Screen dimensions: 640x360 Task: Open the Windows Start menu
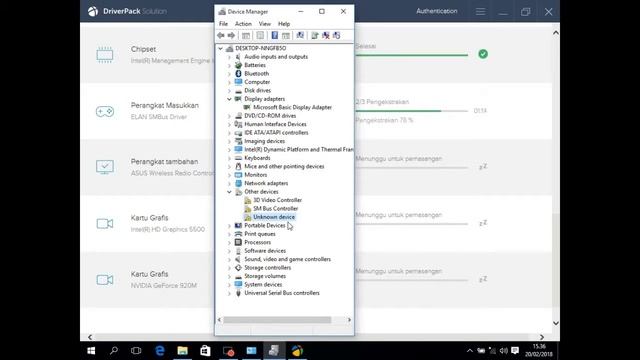(91, 351)
